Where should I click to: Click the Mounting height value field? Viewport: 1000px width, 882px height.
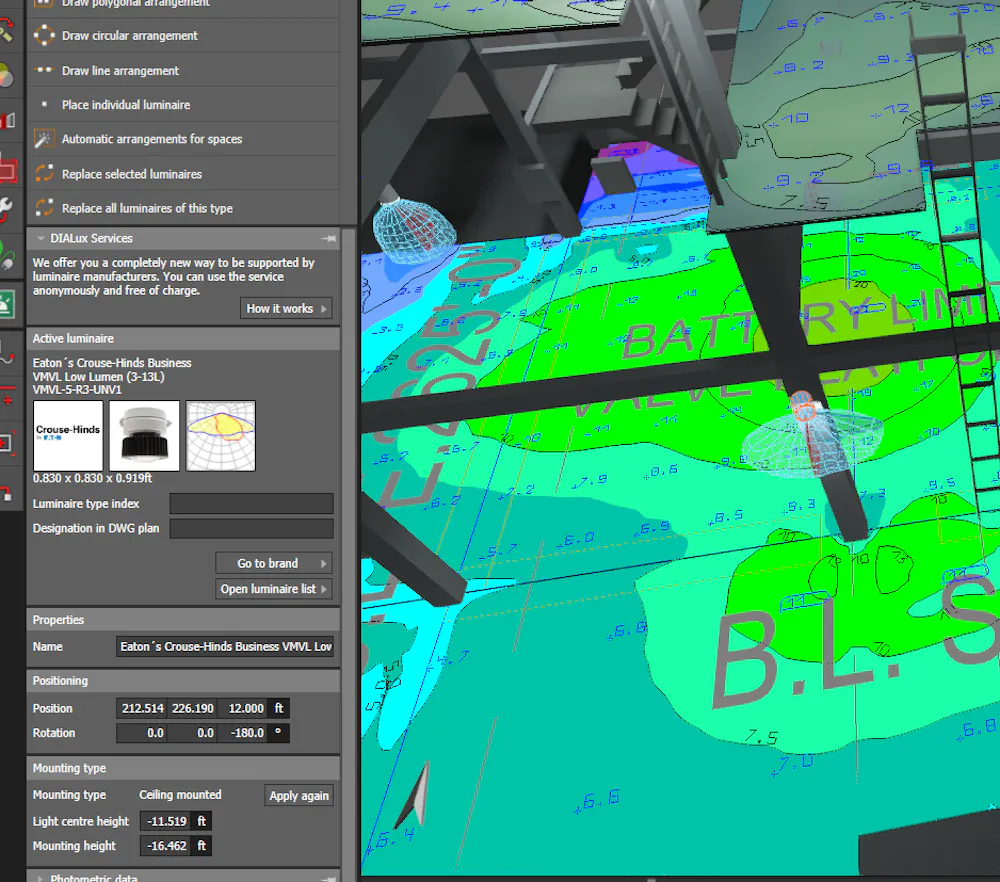click(x=166, y=846)
